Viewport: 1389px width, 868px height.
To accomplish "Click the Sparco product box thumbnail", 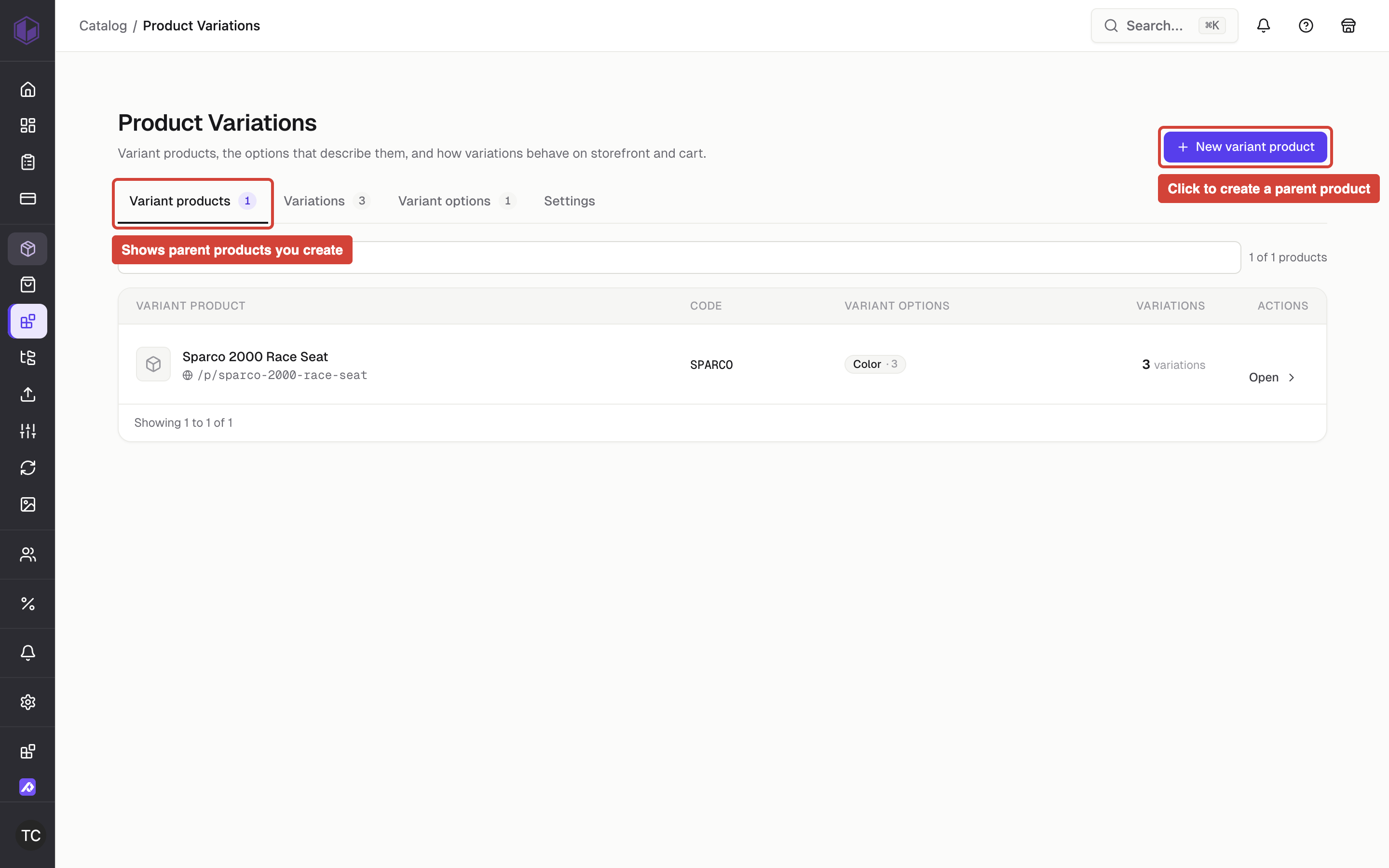I will [x=153, y=364].
